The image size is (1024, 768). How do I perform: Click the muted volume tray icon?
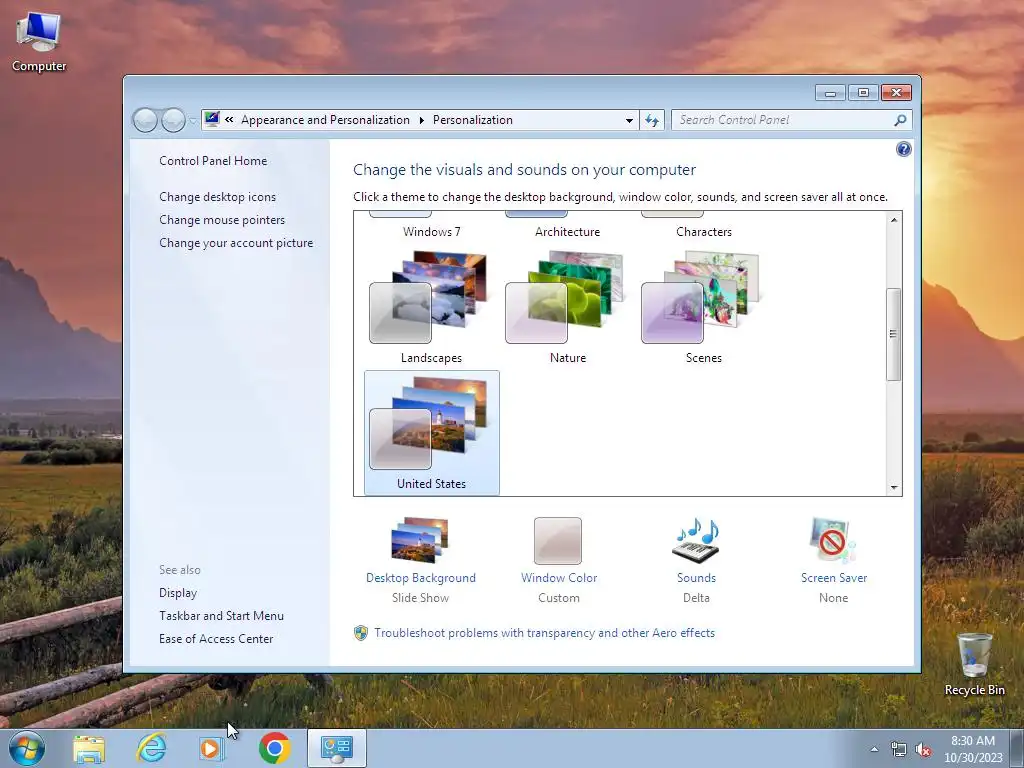click(923, 750)
